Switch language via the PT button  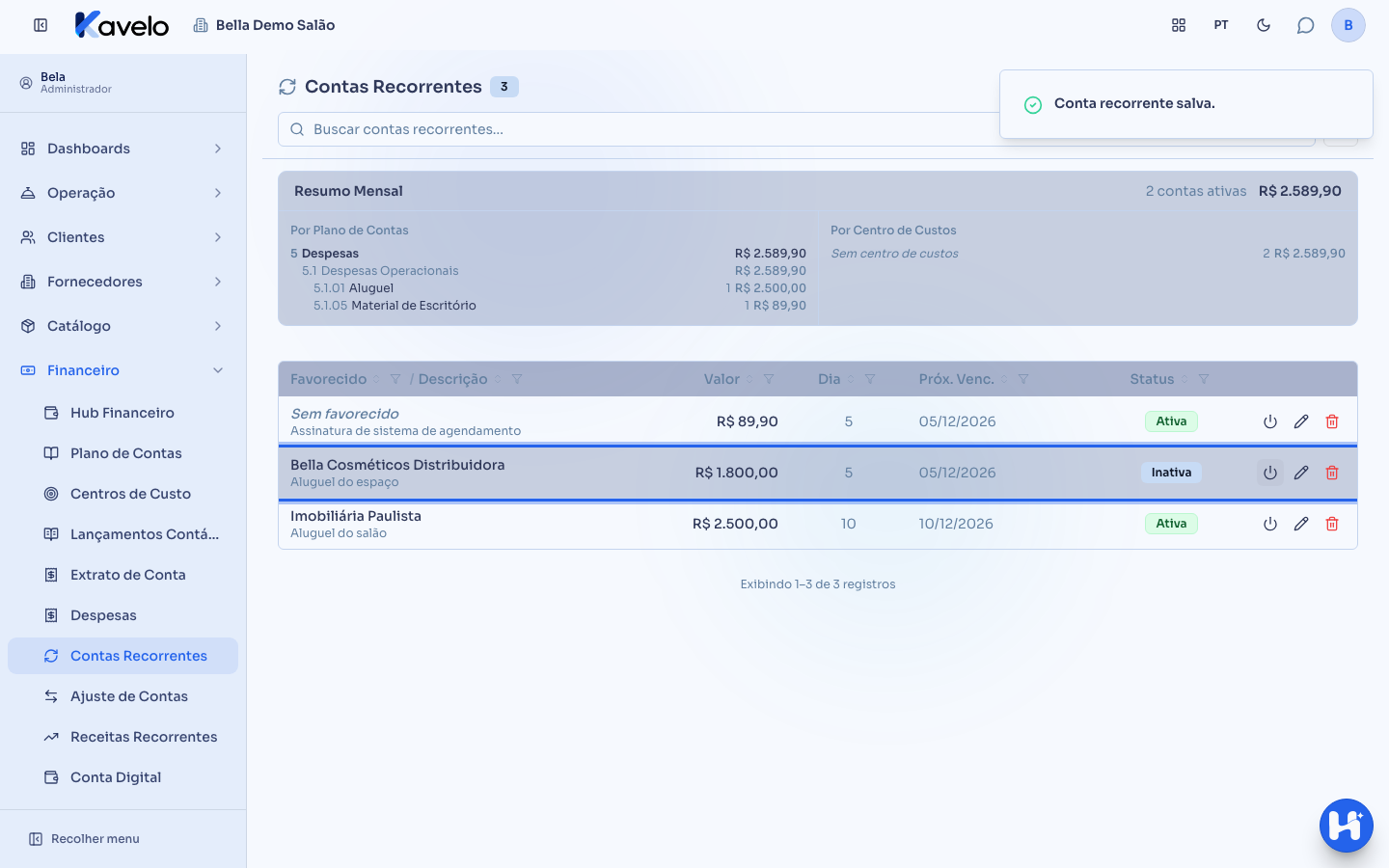[1221, 25]
